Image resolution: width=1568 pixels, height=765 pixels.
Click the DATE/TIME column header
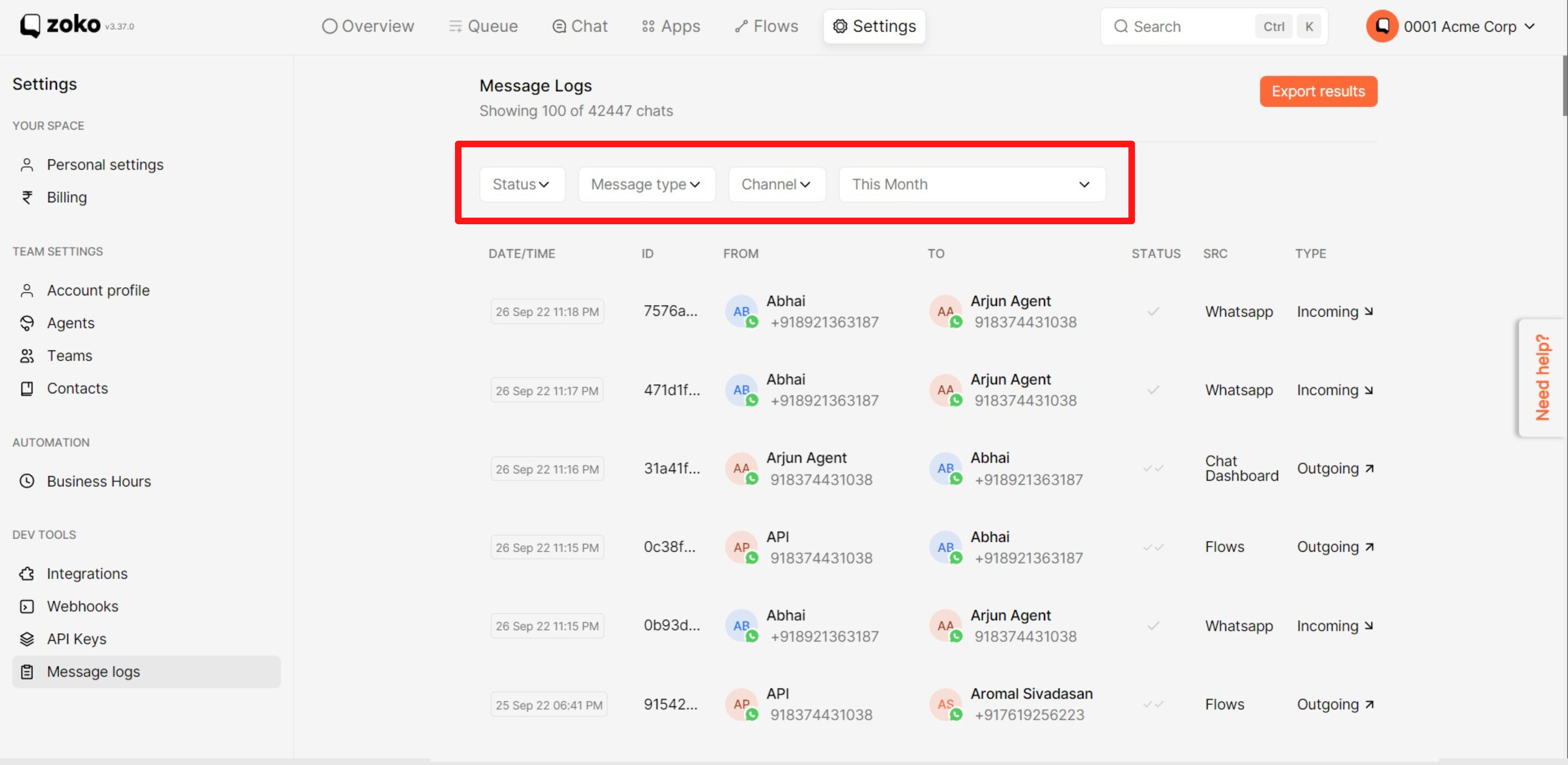click(522, 254)
